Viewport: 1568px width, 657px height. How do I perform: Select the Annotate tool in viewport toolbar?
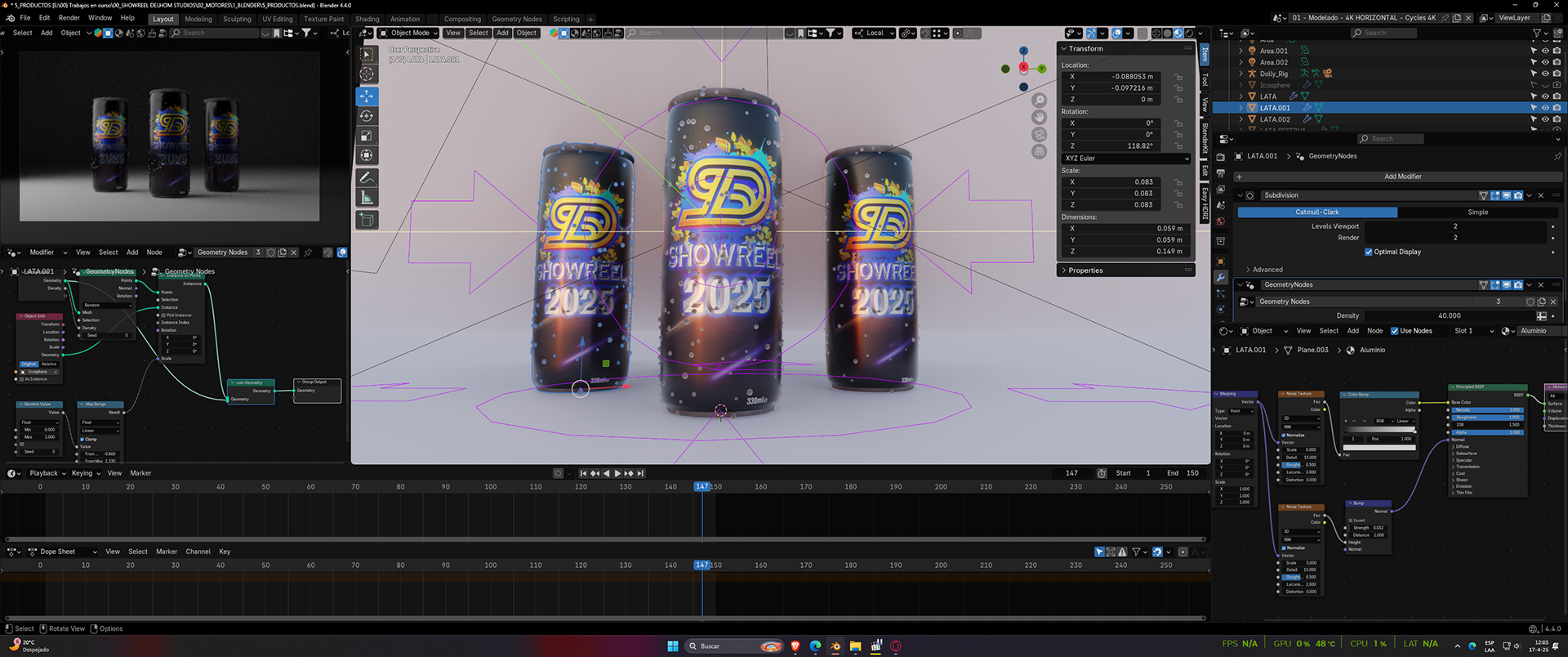(367, 177)
